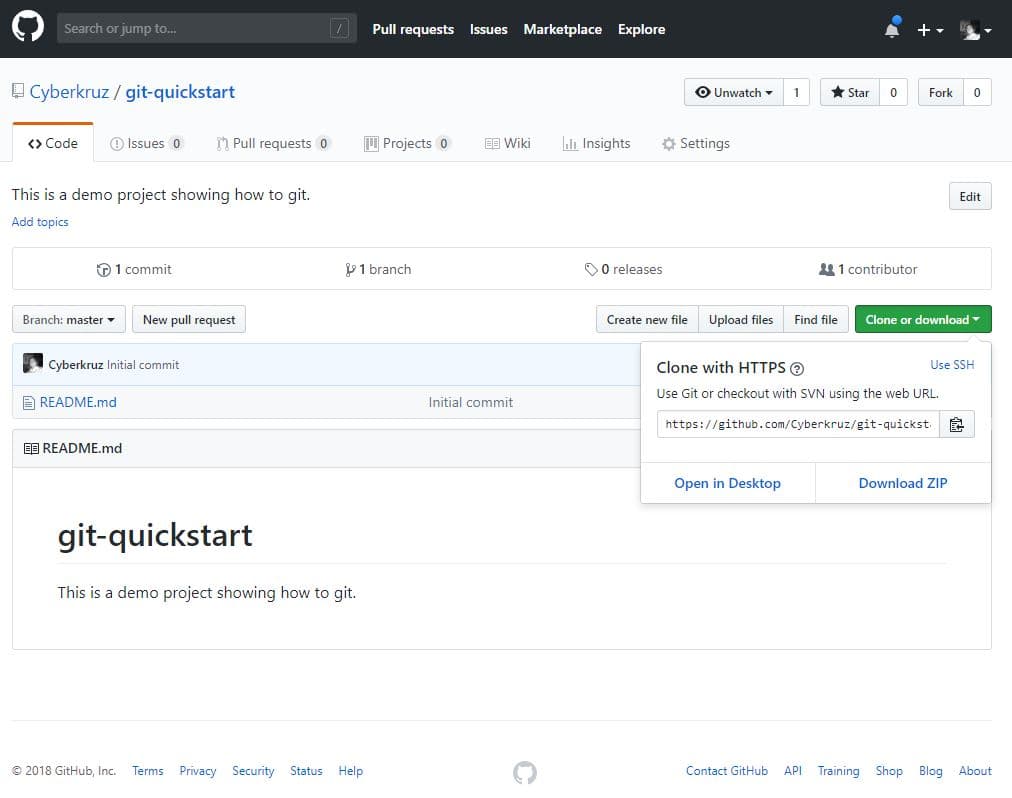Click the forks count beside Fork
Image resolution: width=1012 pixels, height=798 pixels.
click(977, 92)
